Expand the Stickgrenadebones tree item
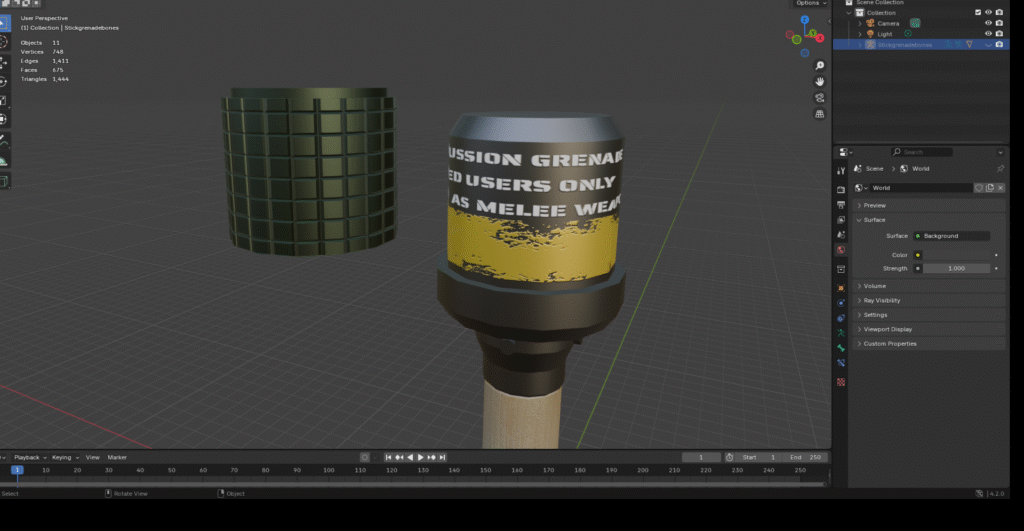The image size is (1024, 531). pyautogui.click(x=859, y=44)
